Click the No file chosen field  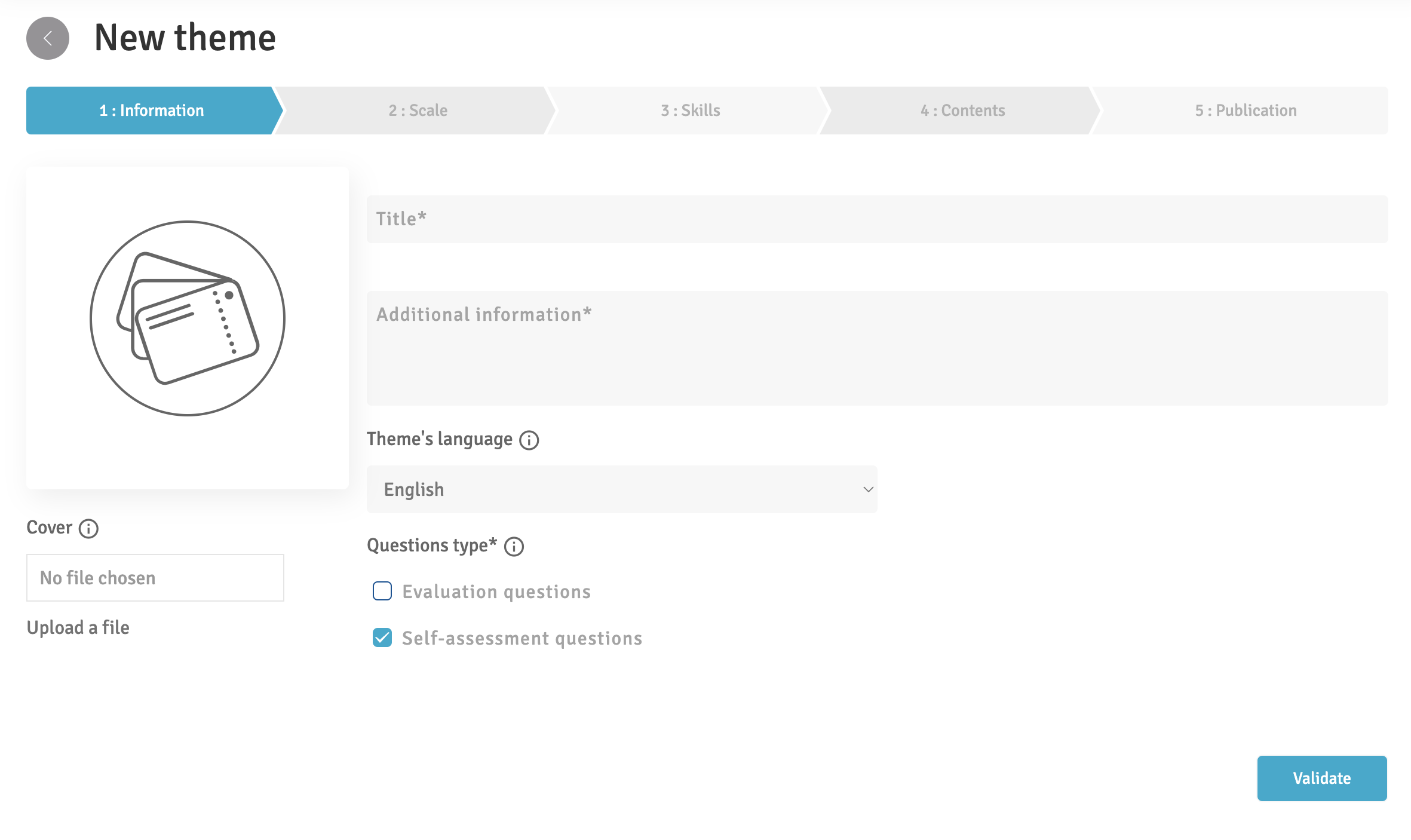[155, 578]
